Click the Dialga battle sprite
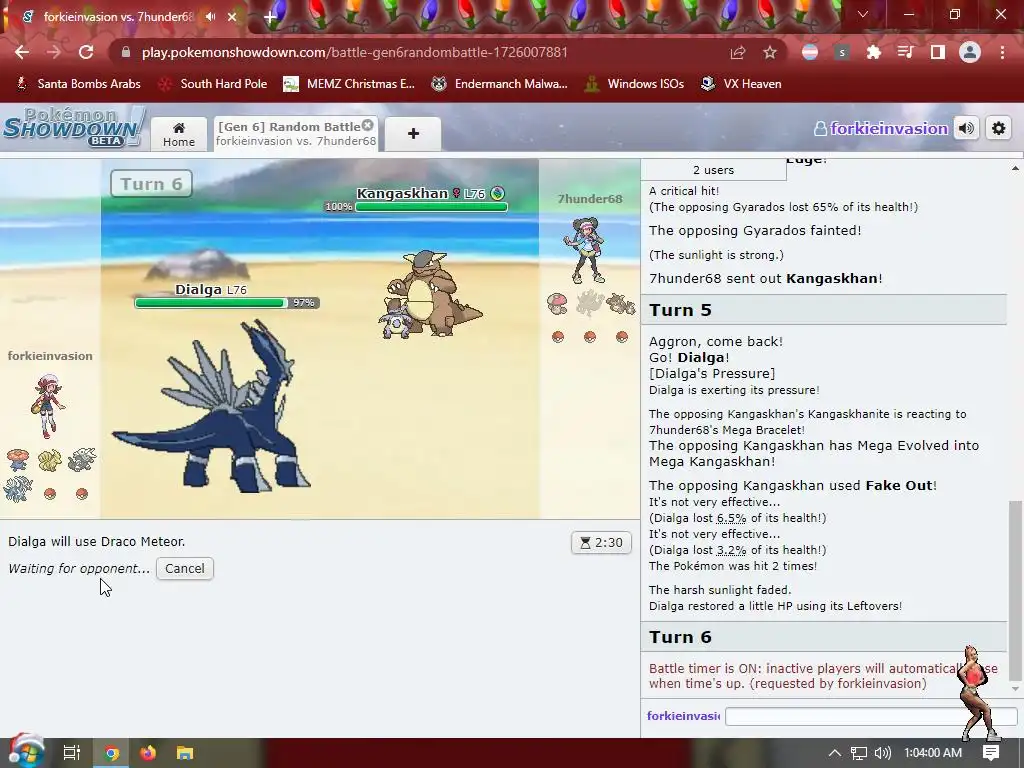 coord(210,408)
